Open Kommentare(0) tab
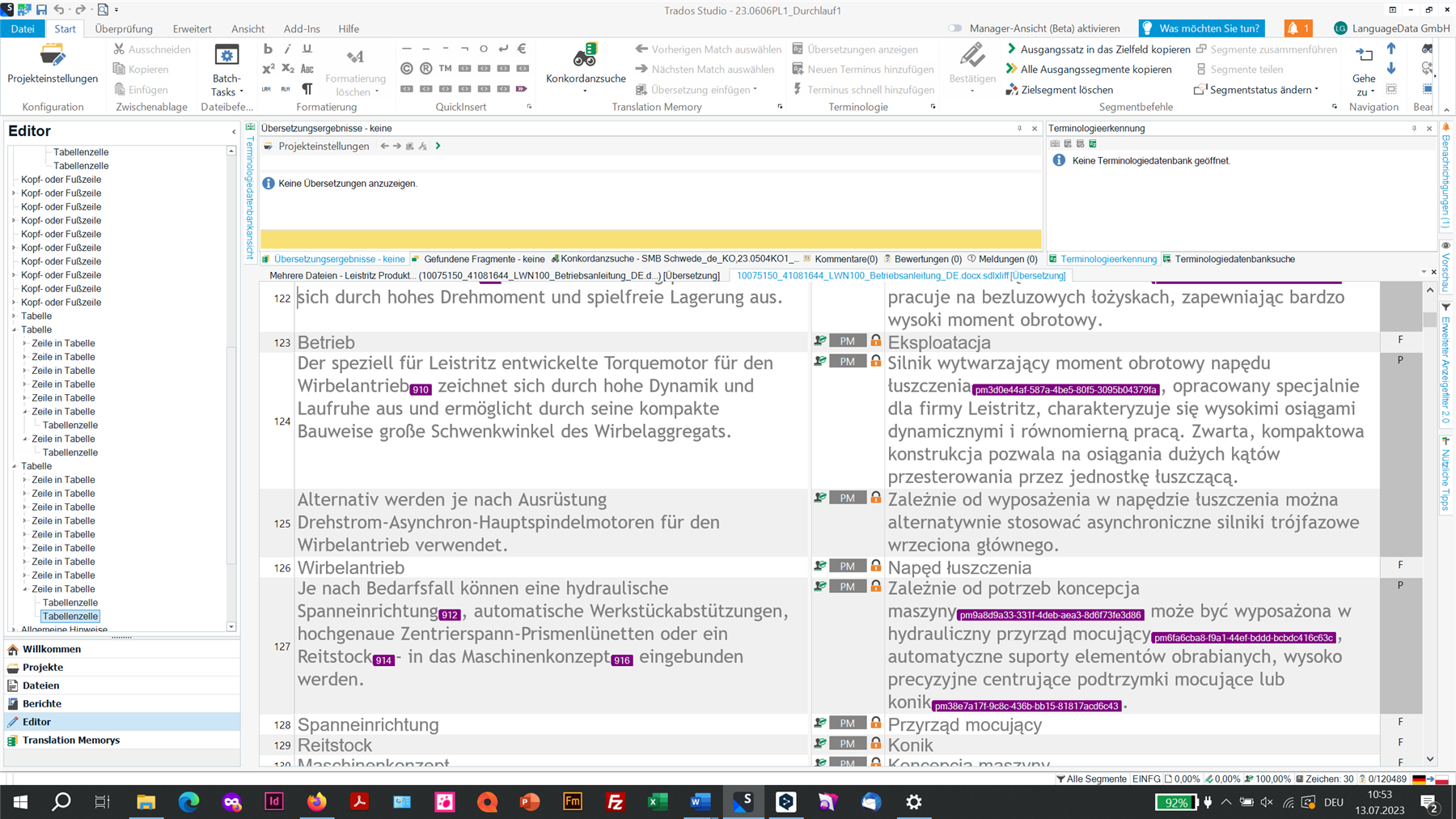The width and height of the screenshot is (1456, 819). [x=840, y=259]
